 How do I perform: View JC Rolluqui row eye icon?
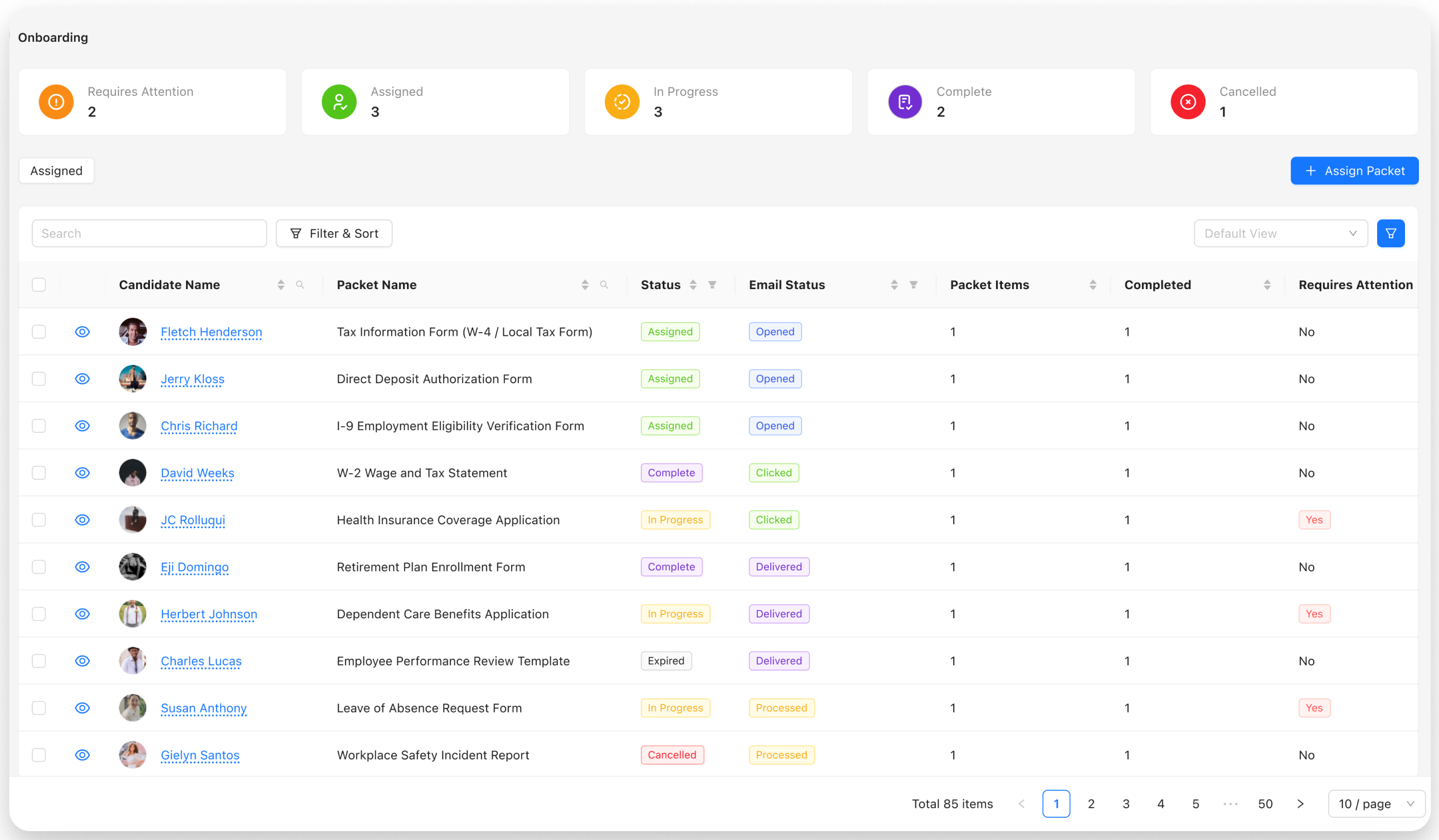[82, 520]
